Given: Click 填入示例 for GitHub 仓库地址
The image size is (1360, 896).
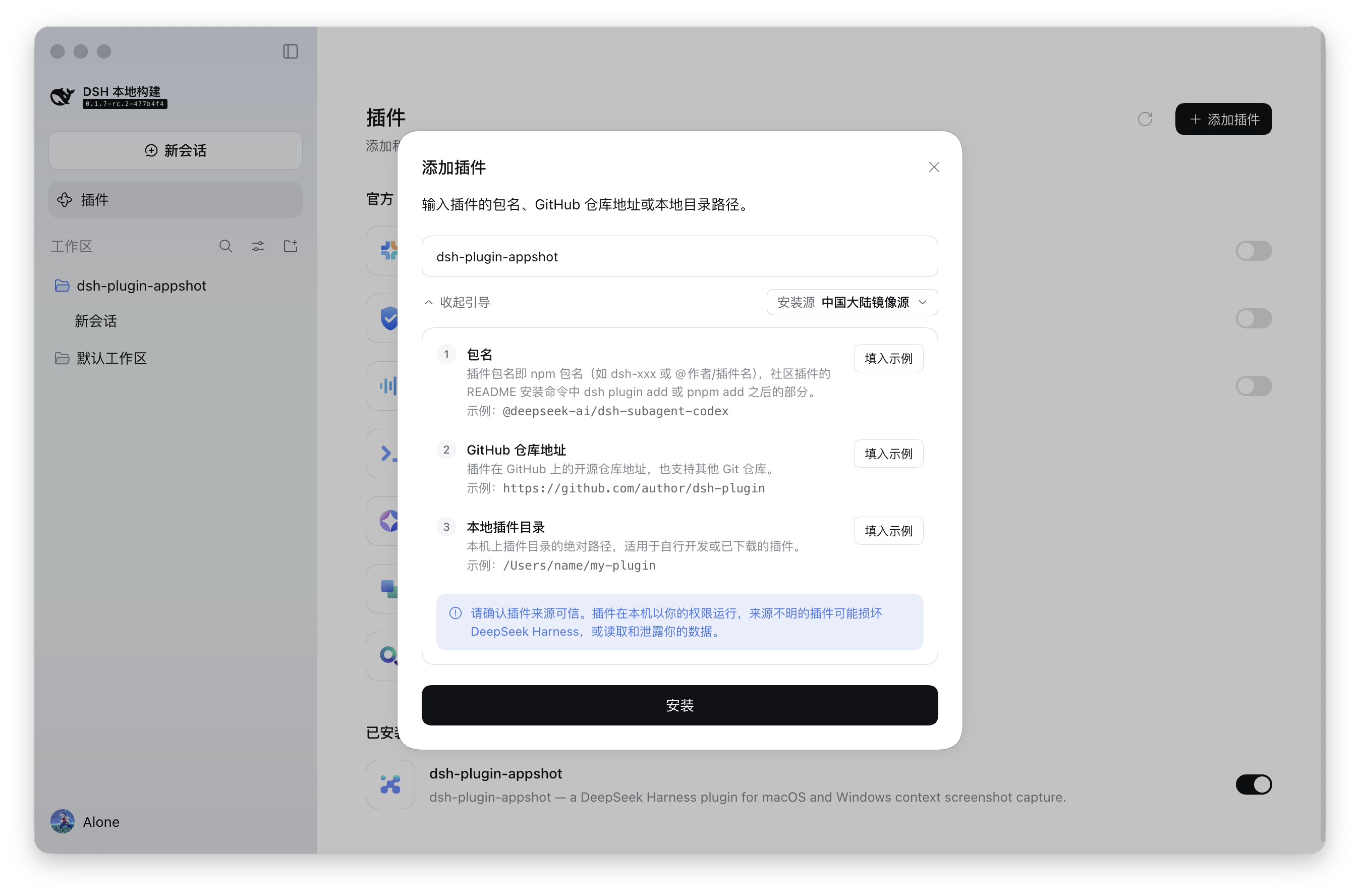Looking at the screenshot, I should 888,453.
